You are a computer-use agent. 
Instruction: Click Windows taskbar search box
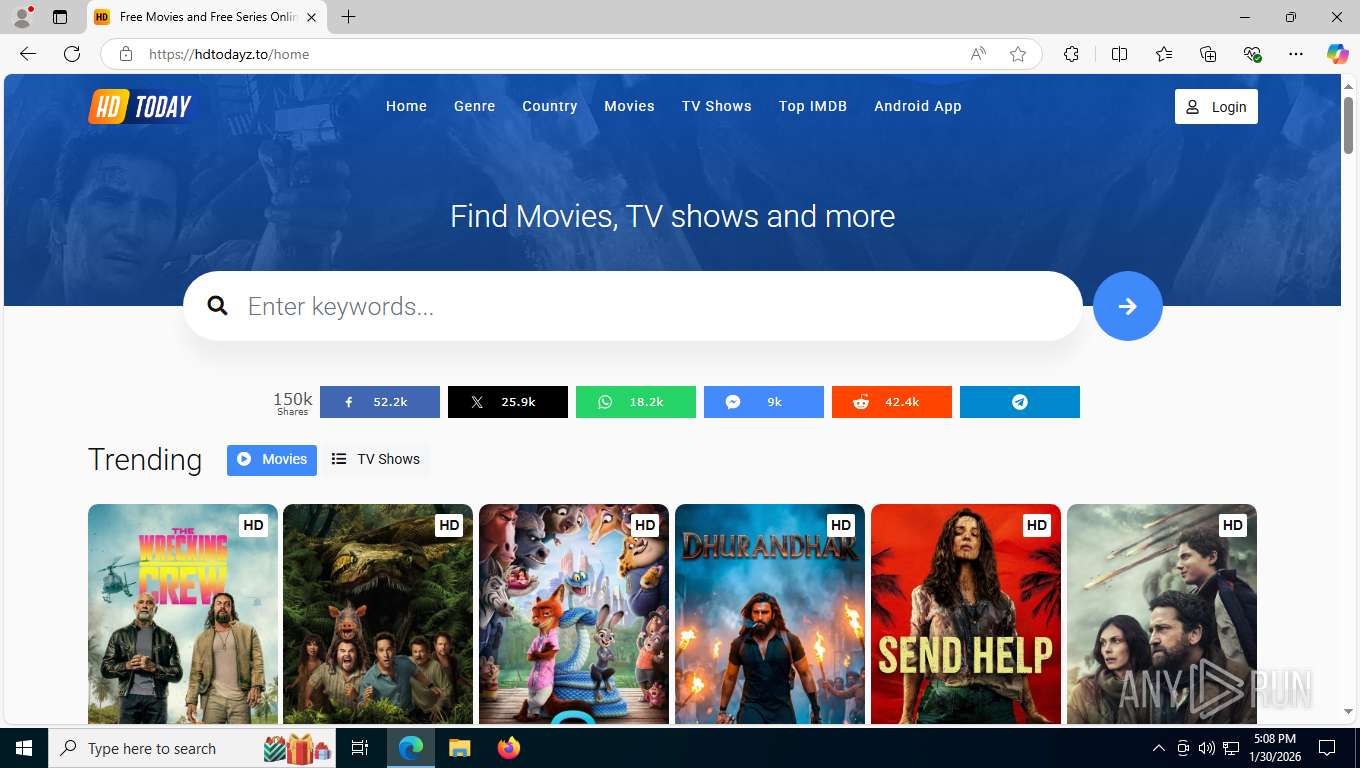tap(193, 748)
